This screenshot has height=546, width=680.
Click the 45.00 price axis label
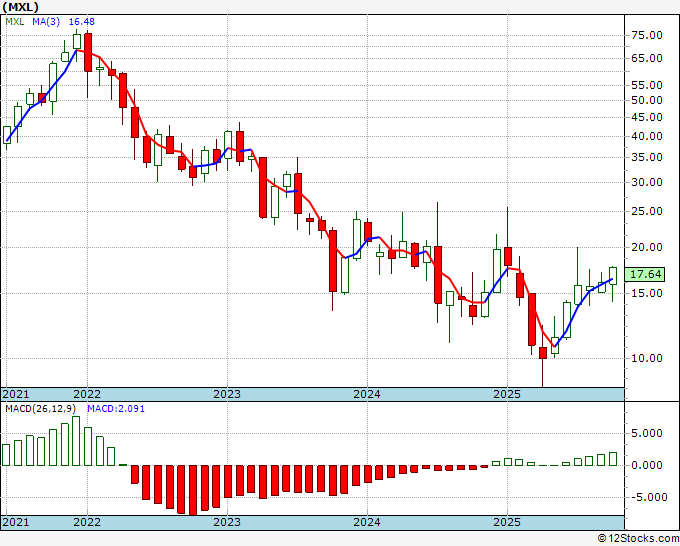(x=647, y=117)
